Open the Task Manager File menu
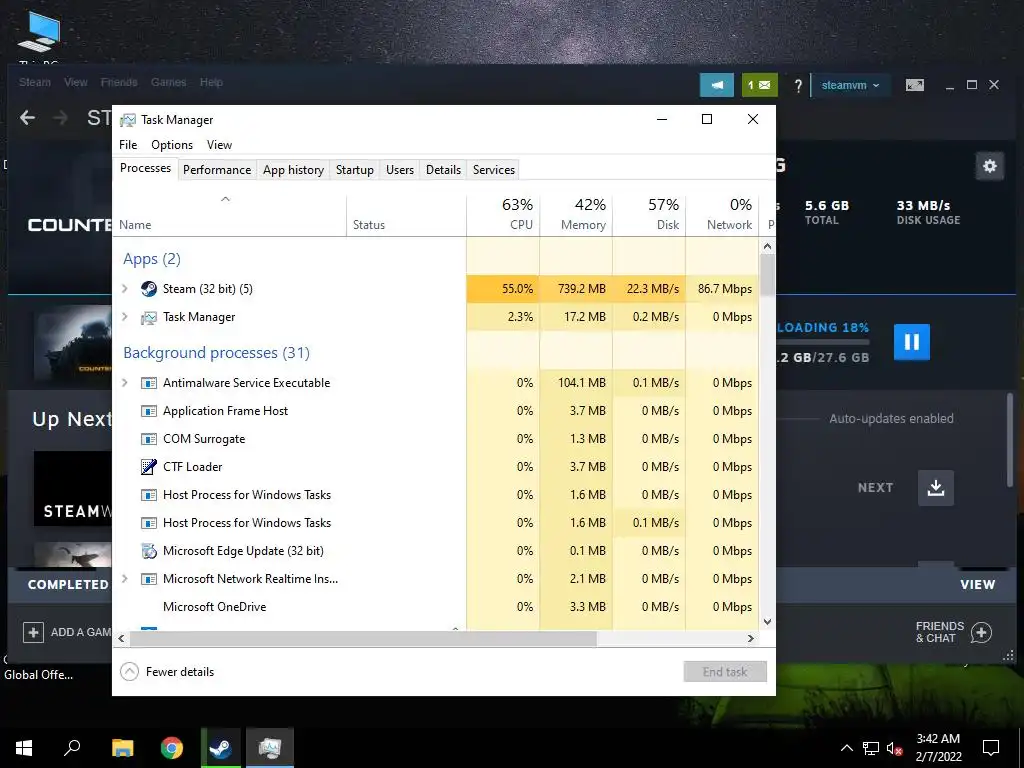Viewport: 1024px width, 768px height. (x=128, y=145)
